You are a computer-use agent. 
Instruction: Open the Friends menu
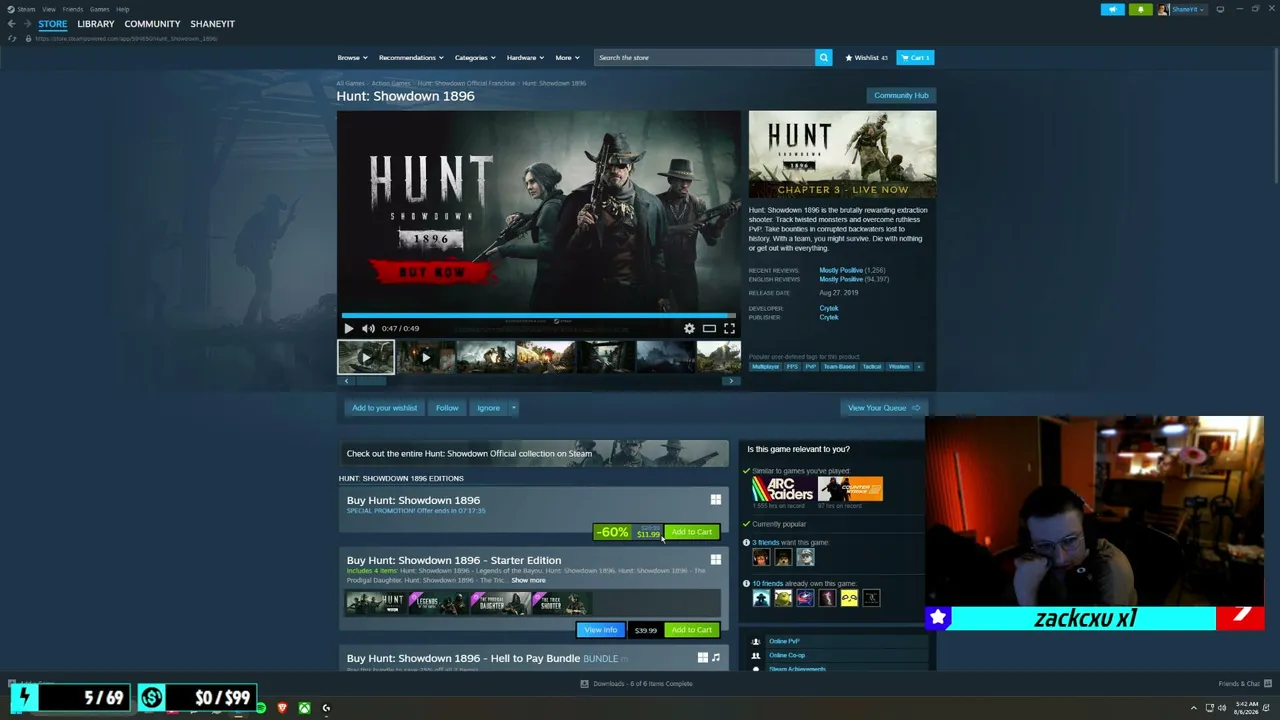73,9
